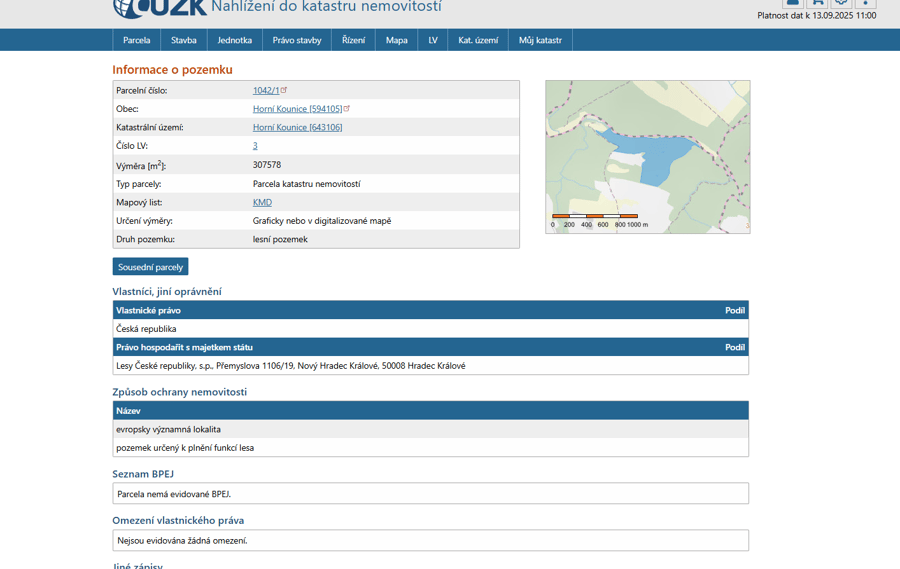Image resolution: width=900 pixels, height=569 pixels.
Task: Select the Jednotka tab
Action: tap(234, 40)
